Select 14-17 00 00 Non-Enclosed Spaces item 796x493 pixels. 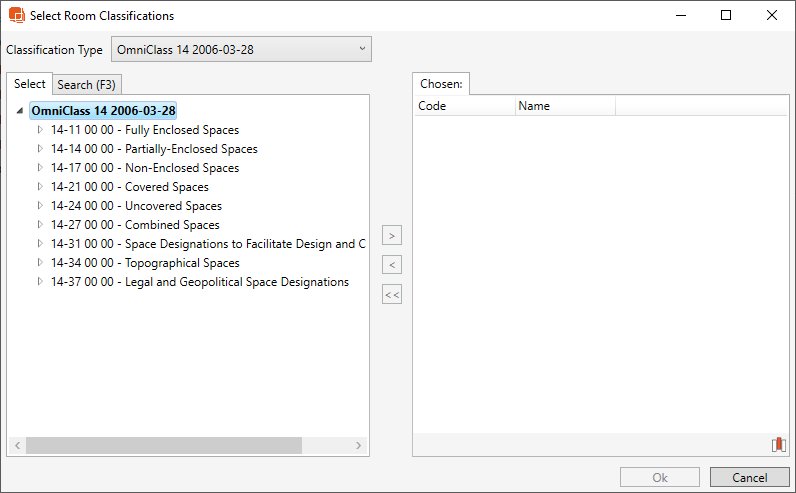tap(145, 168)
